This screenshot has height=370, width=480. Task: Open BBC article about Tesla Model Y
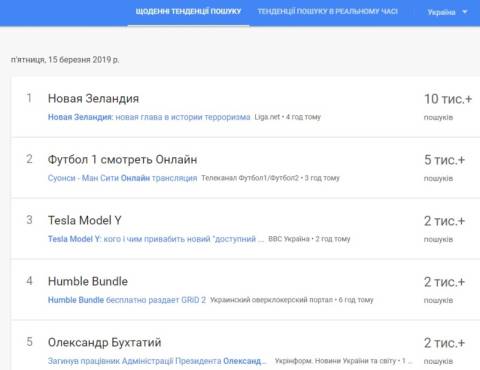tap(156, 239)
